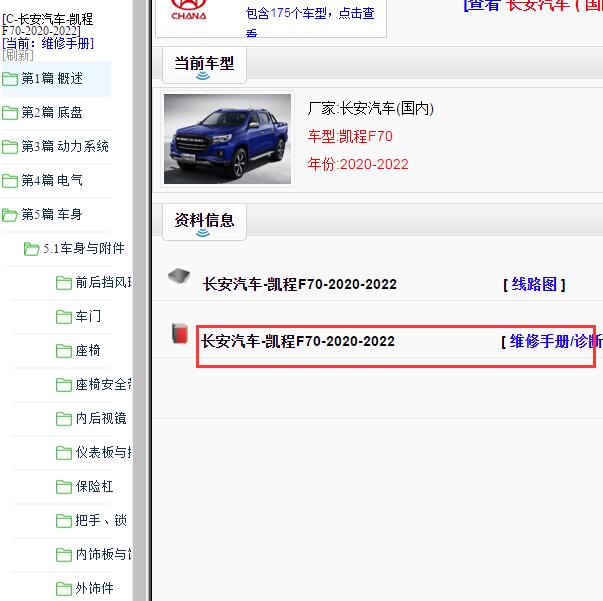The width and height of the screenshot is (603, 601).
Task: Click the folder icon beside 内饰板
Action: pos(64,555)
